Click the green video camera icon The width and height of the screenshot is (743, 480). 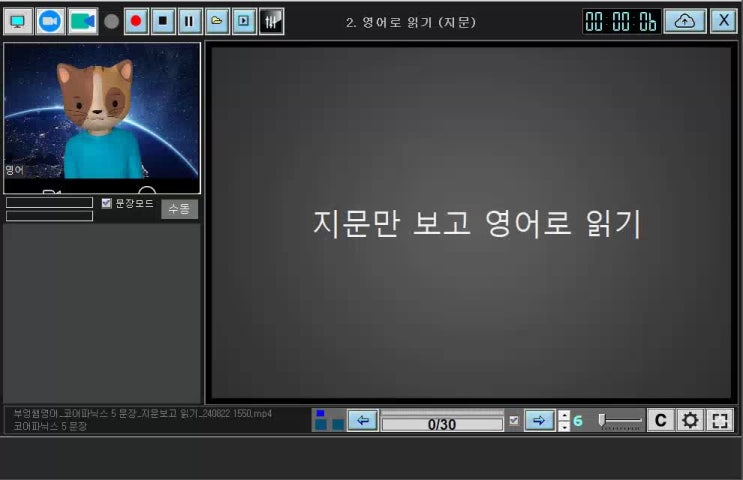[83, 21]
